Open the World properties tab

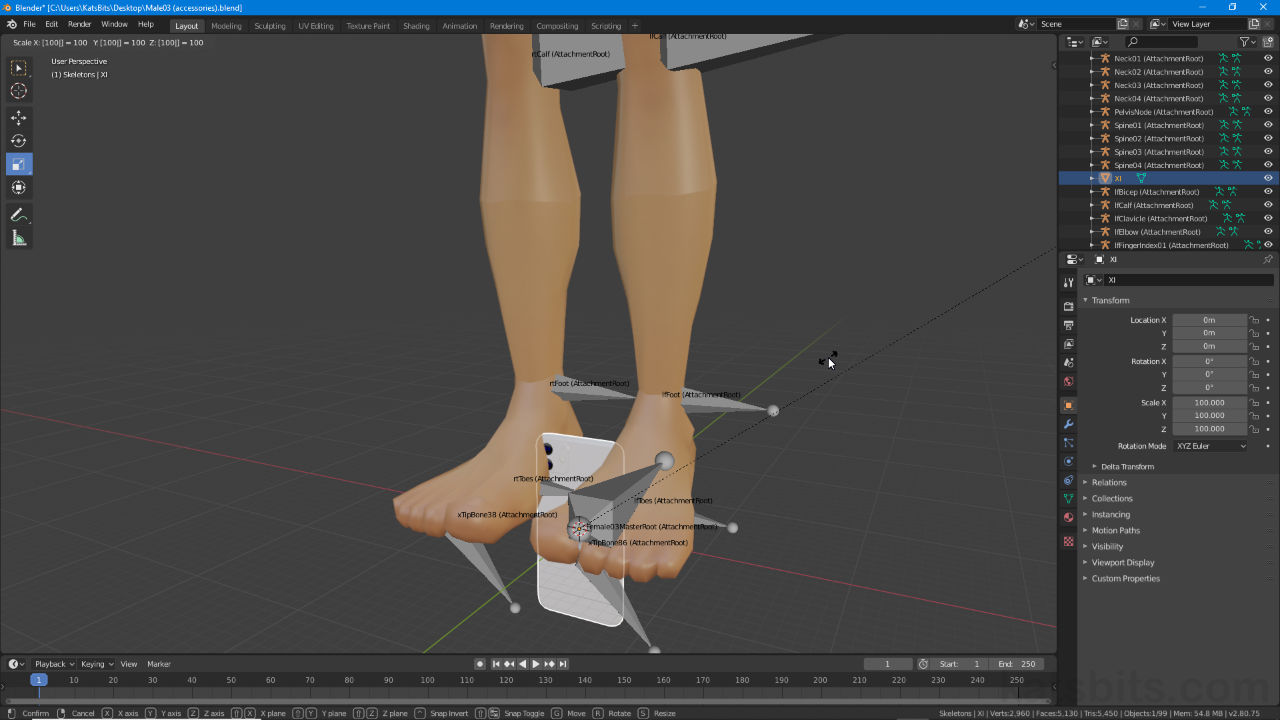(x=1068, y=382)
